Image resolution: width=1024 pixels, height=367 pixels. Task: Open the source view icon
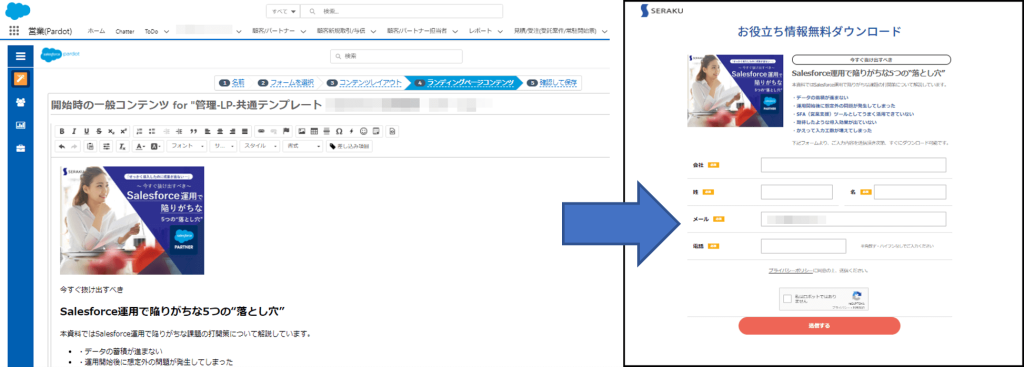[392, 131]
